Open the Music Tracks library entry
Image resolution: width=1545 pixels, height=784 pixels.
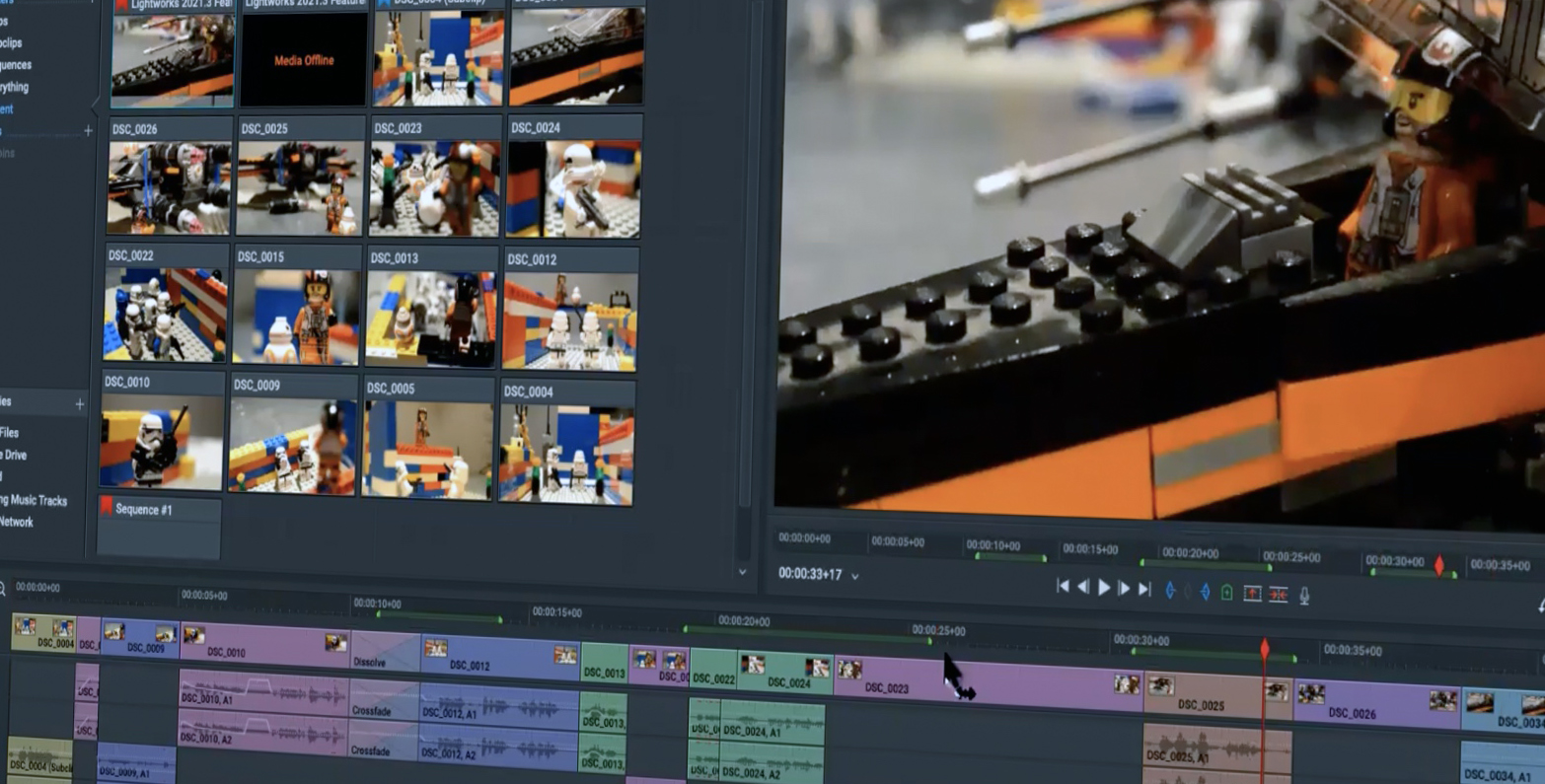(34, 501)
